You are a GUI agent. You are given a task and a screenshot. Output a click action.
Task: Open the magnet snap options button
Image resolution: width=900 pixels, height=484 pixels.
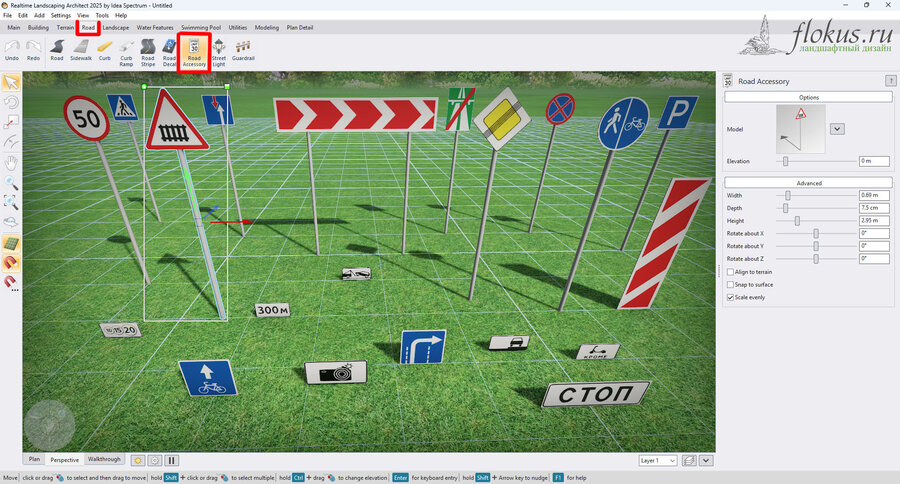click(x=11, y=282)
